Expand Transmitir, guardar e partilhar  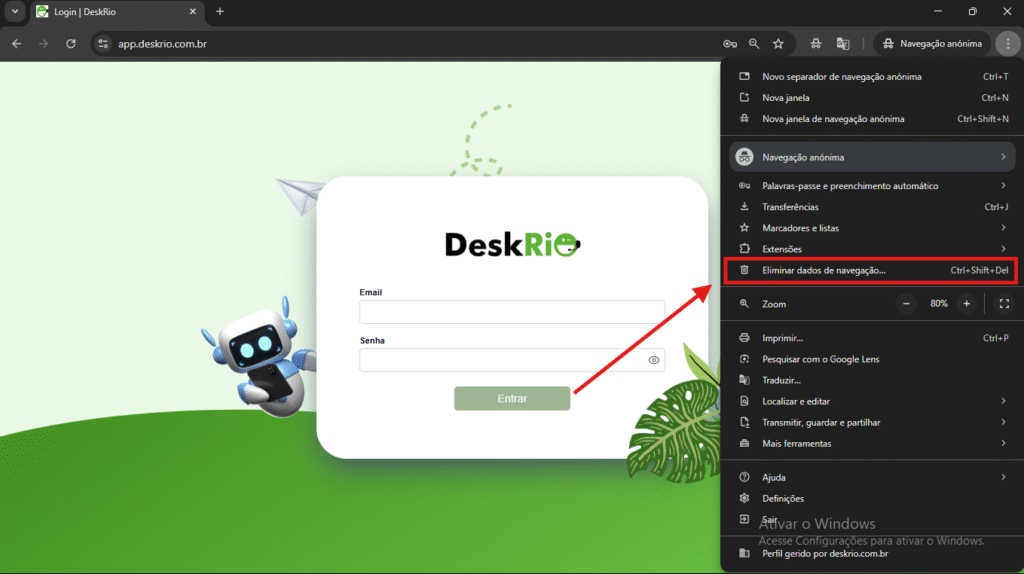872,422
